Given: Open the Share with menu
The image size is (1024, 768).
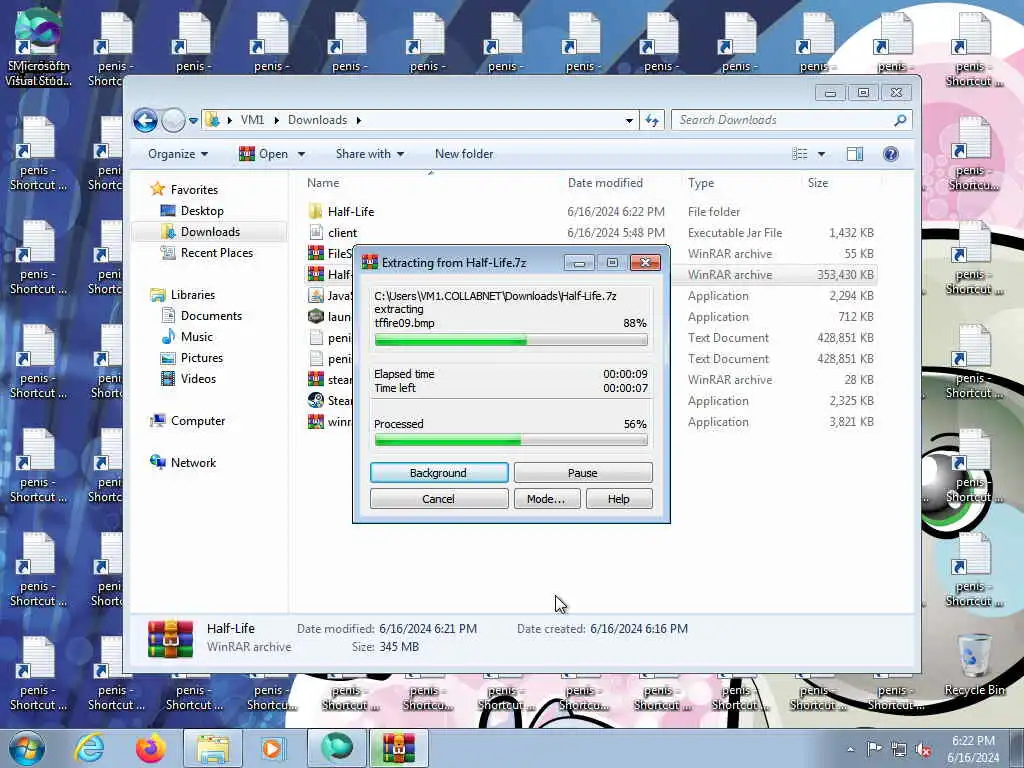Looking at the screenshot, I should 370,154.
